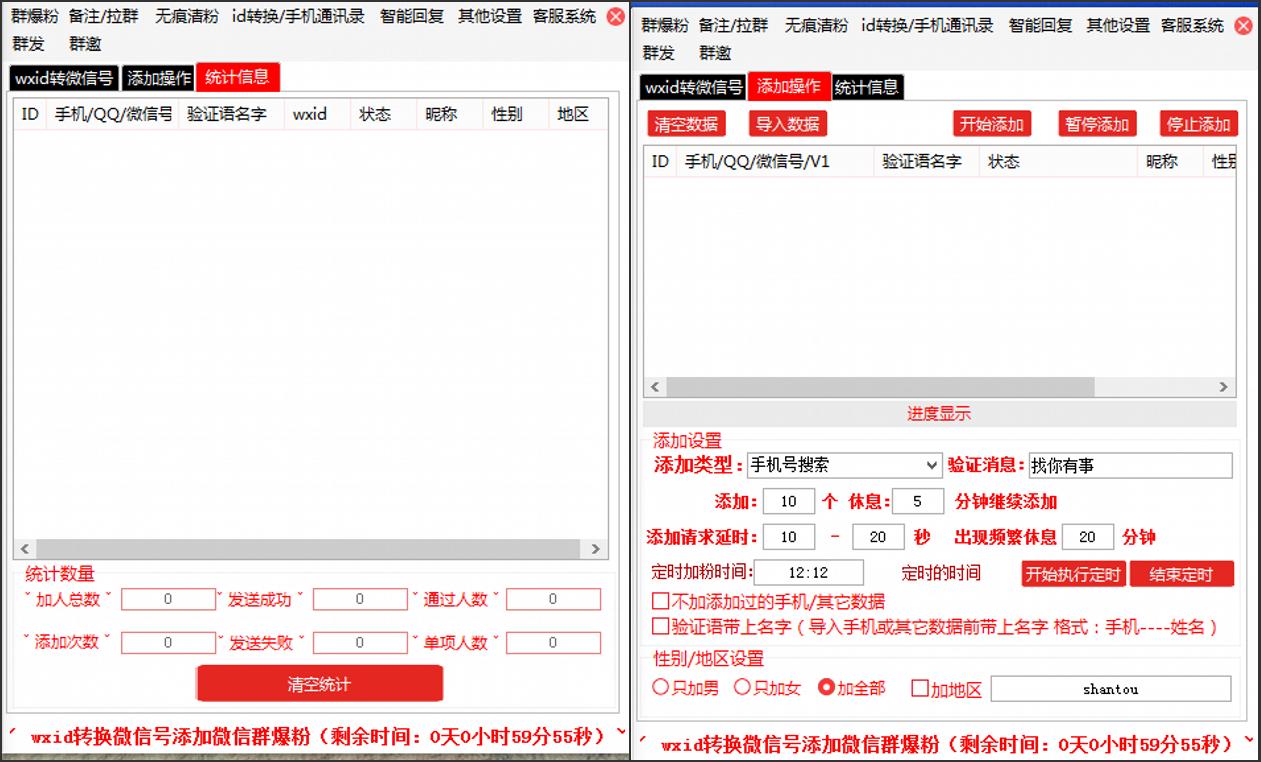Image resolution: width=1261 pixels, height=762 pixels.
Task: Click right scroll arrow in right data table
Action: coord(1223,387)
